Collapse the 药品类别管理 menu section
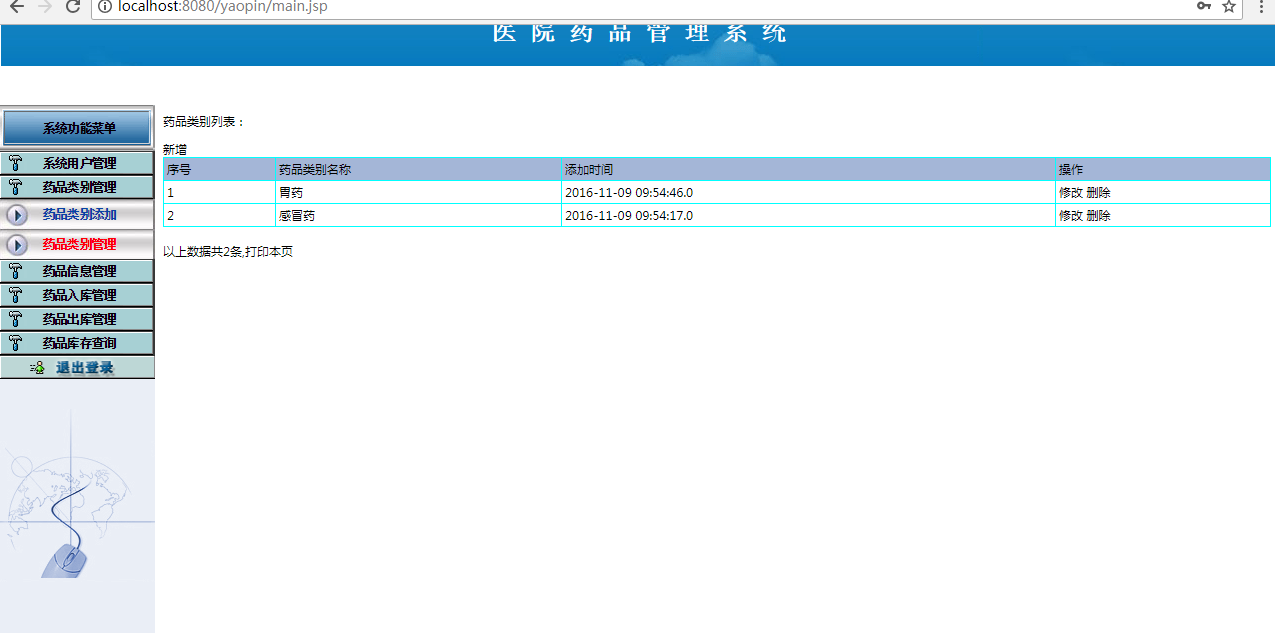This screenshot has height=633, width=1275. (77, 187)
